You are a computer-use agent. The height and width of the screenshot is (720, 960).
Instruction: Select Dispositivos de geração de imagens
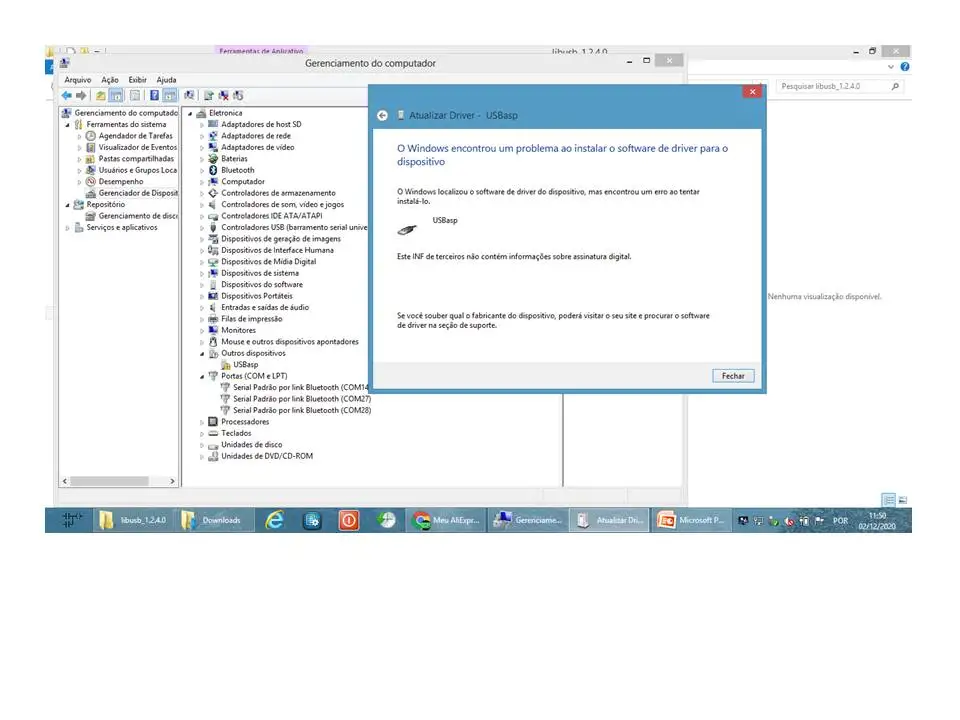pos(280,239)
